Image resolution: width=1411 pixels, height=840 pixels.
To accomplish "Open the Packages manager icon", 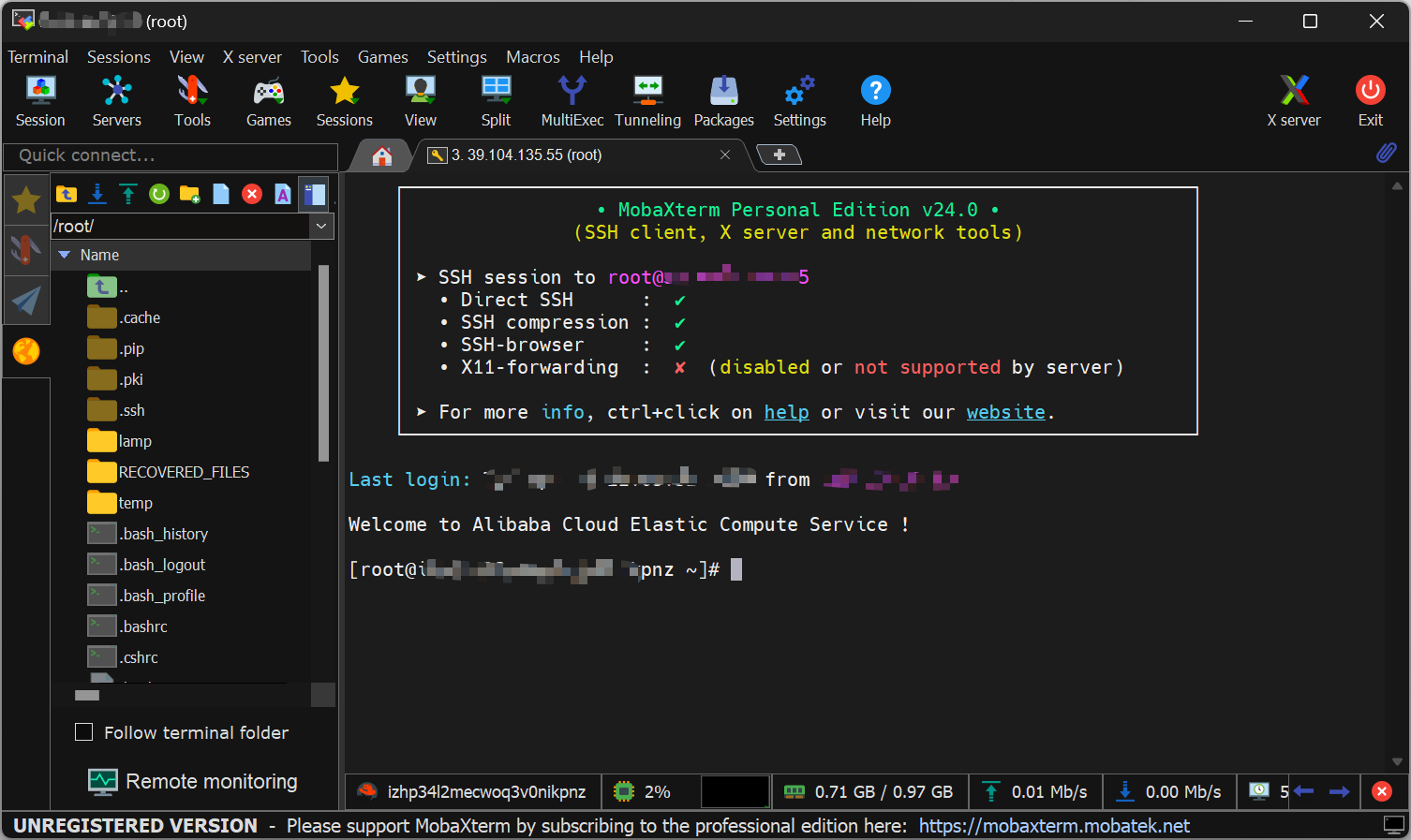I will pyautogui.click(x=723, y=101).
